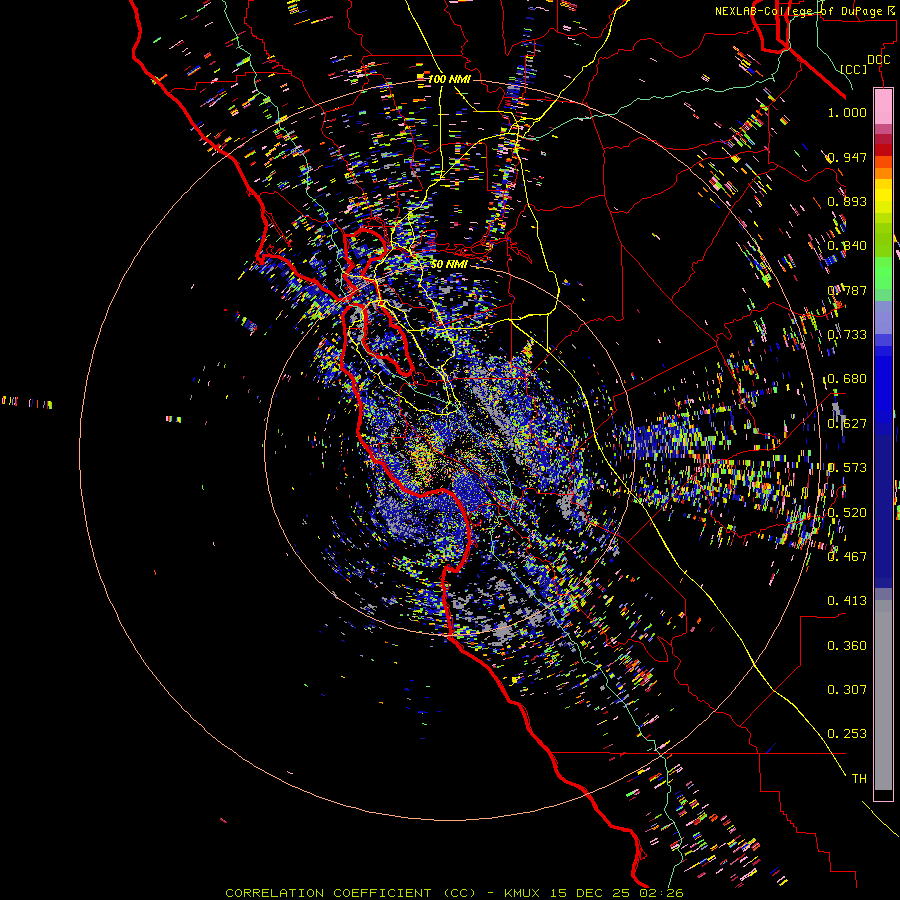The height and width of the screenshot is (900, 900).
Task: Click the 50 NMI range ring label
Action: click(449, 264)
